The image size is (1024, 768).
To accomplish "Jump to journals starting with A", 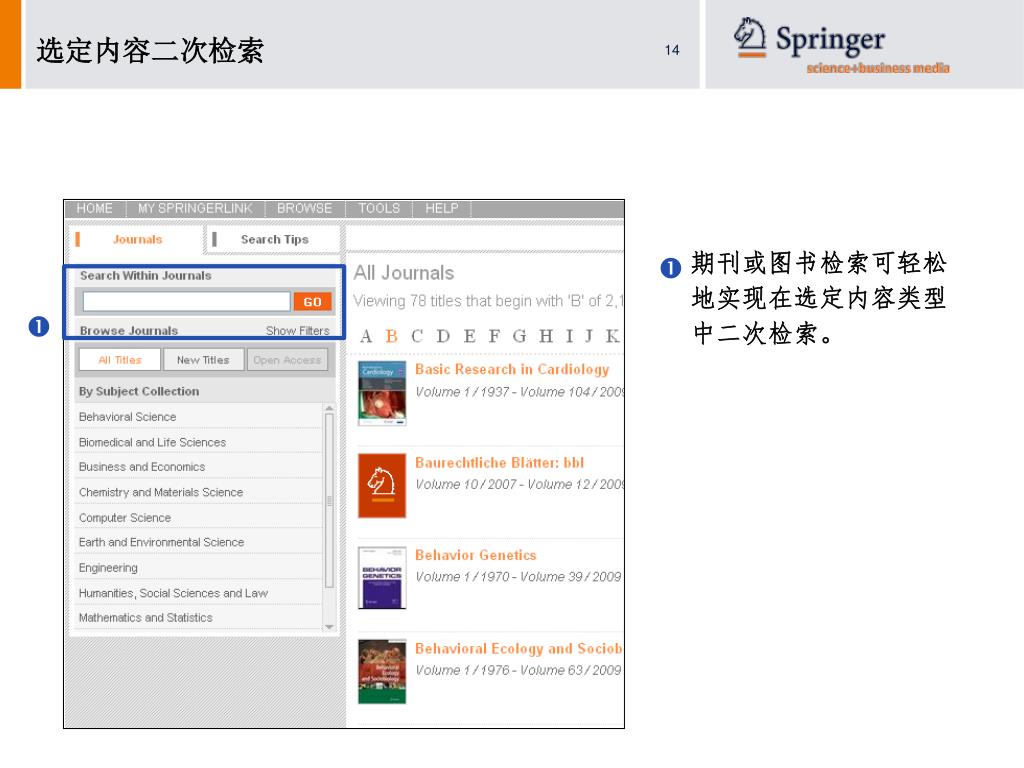I will coord(366,336).
